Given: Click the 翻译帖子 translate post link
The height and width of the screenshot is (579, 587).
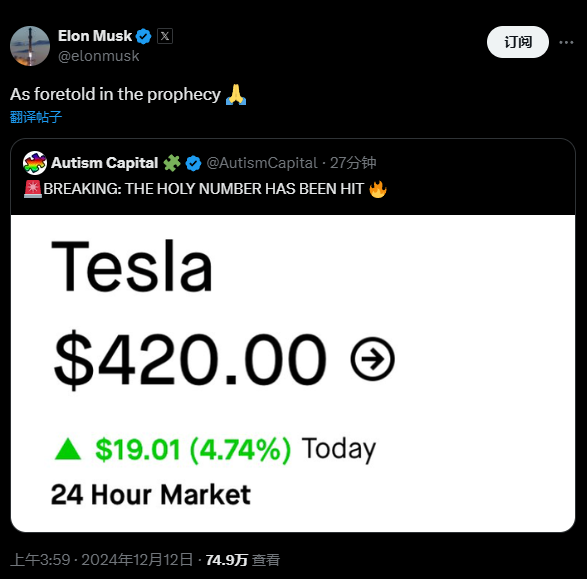Looking at the screenshot, I should point(36,117).
